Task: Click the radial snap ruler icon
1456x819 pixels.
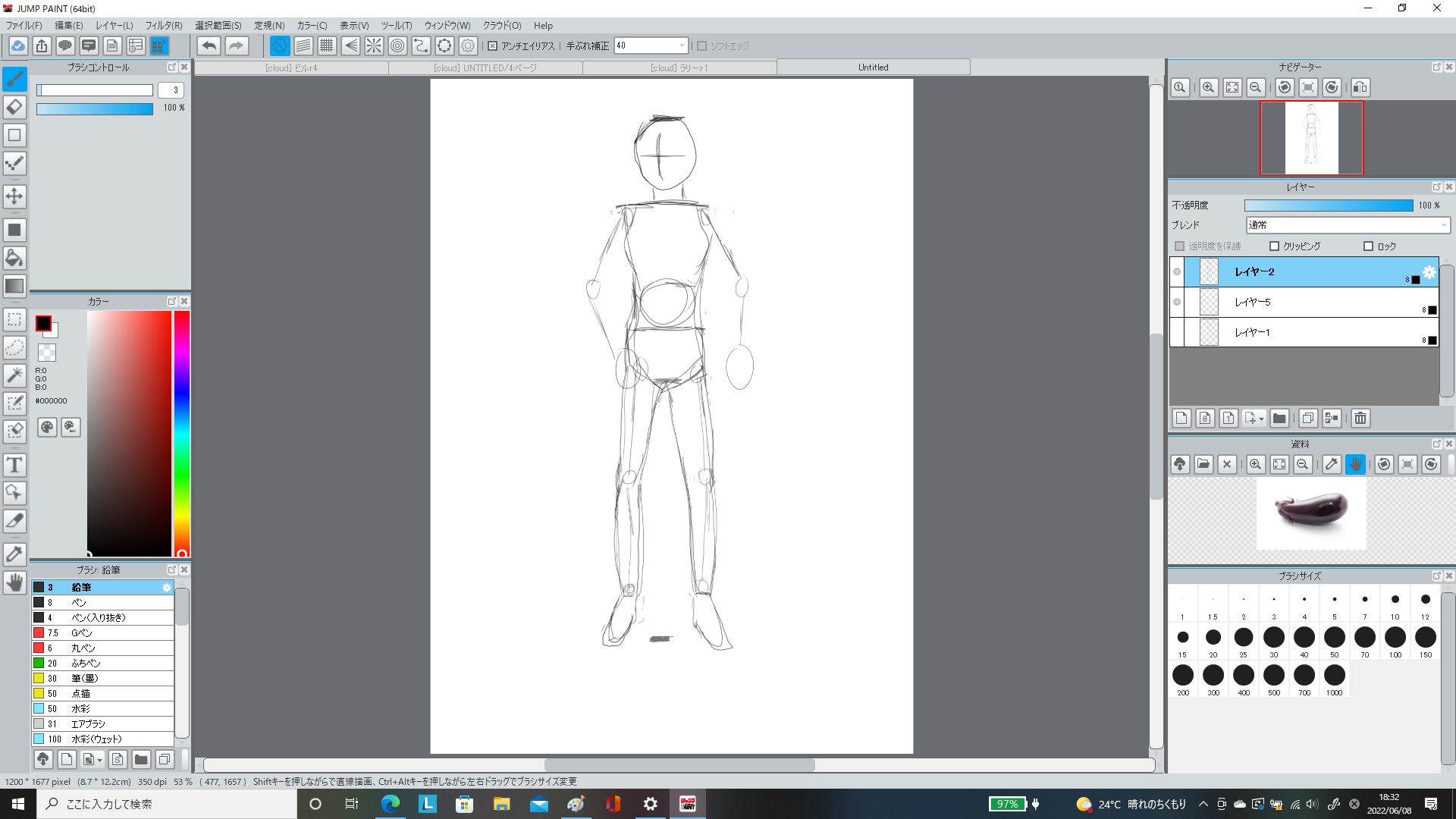Action: point(374,46)
